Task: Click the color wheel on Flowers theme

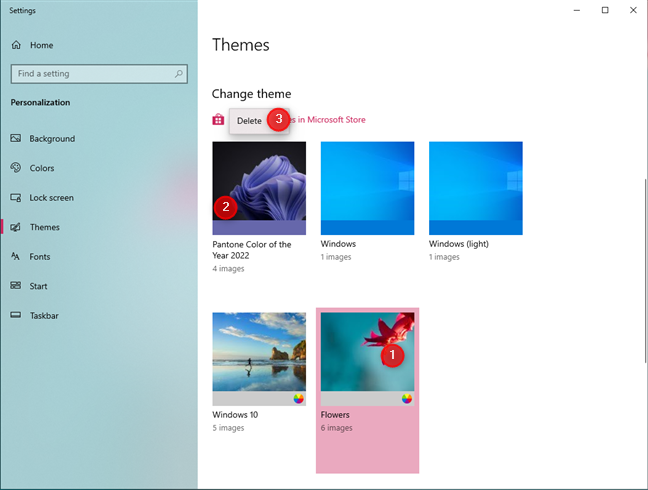Action: tap(407, 399)
